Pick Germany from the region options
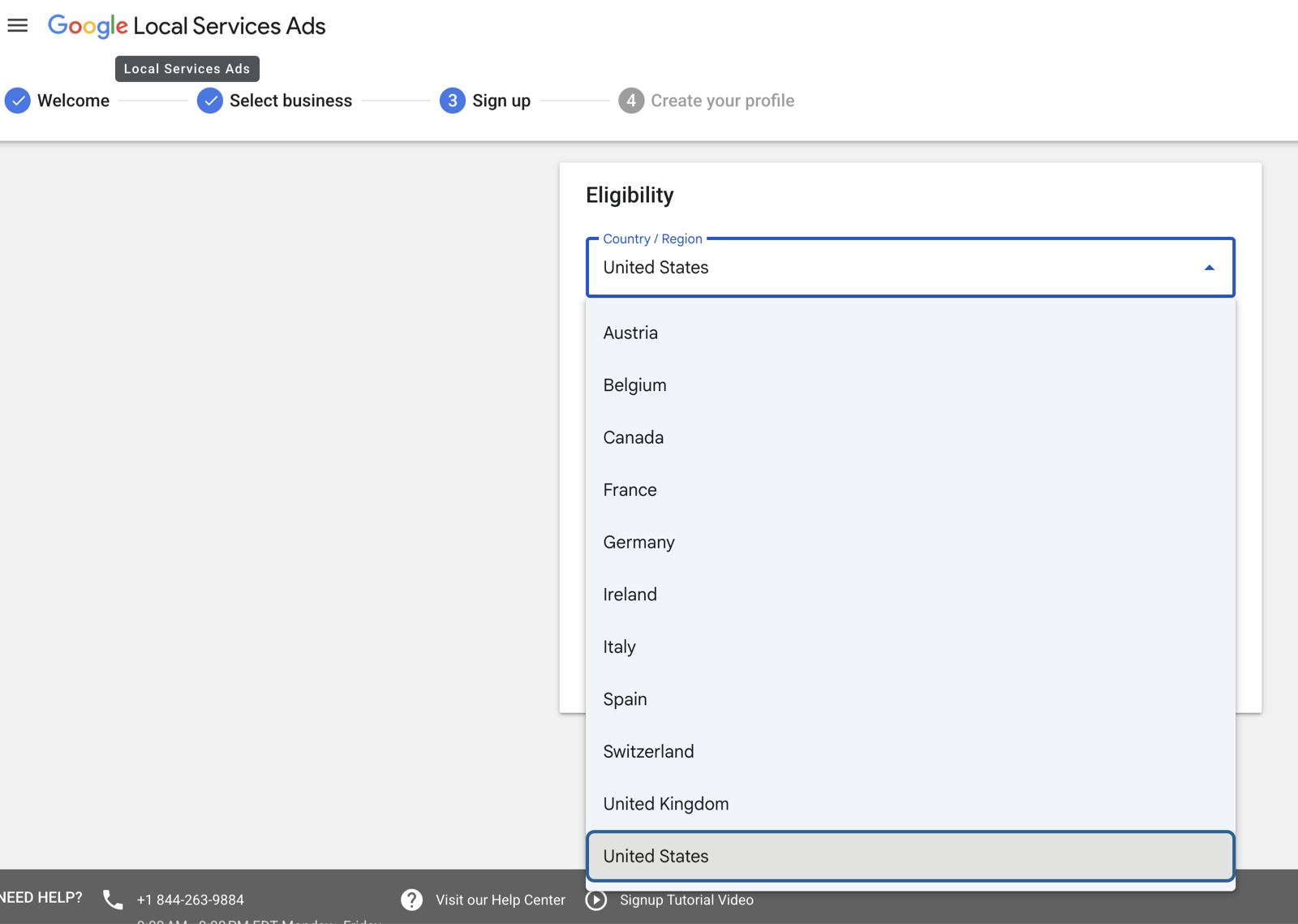1298x924 pixels. (910, 542)
